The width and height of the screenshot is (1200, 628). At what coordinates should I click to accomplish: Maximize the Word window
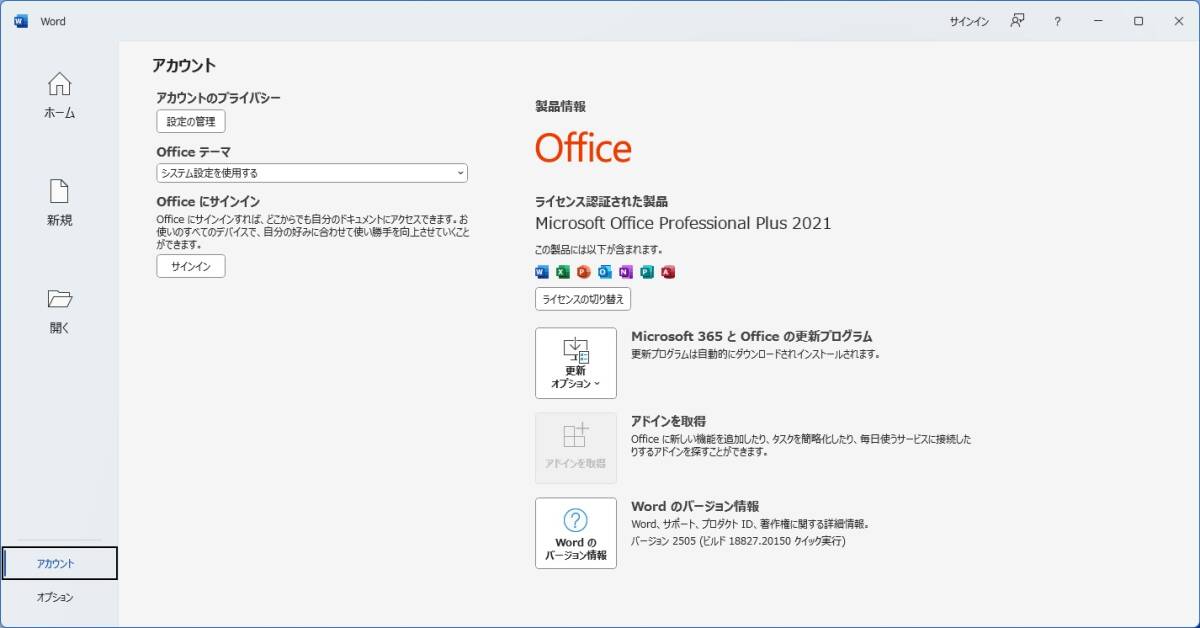[1138, 21]
